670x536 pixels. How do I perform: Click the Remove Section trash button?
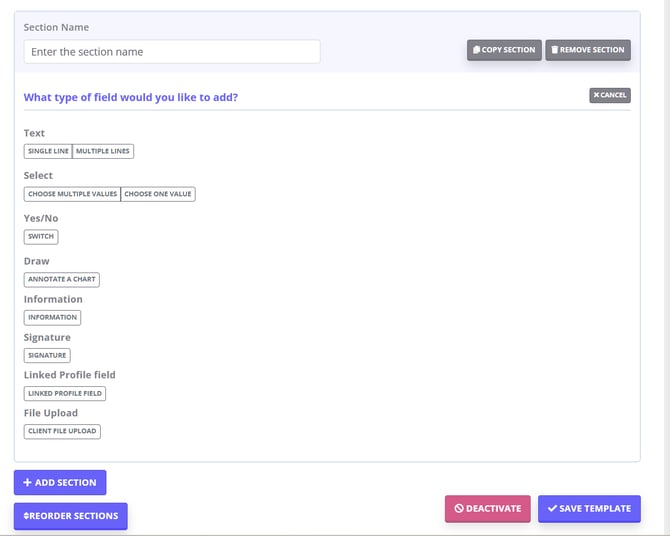point(588,50)
